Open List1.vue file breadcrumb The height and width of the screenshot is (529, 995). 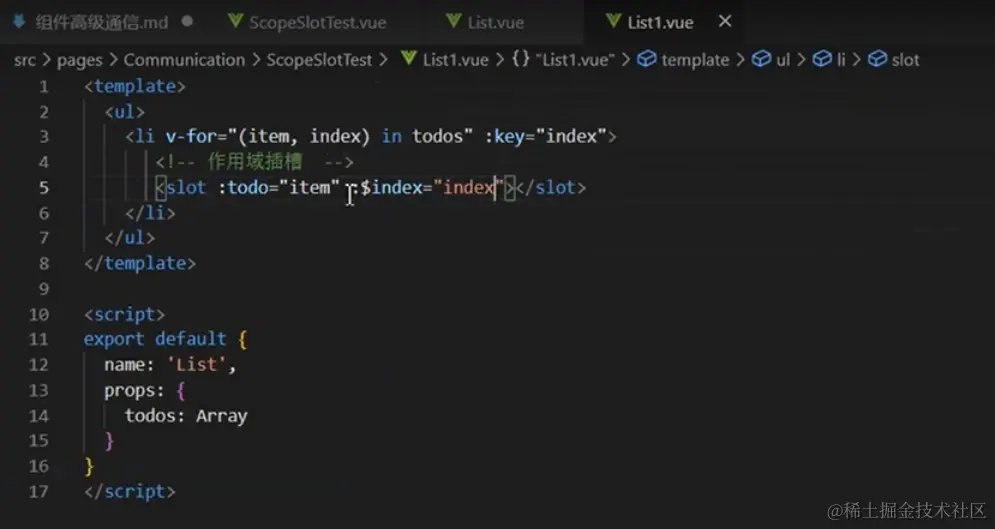pos(456,60)
